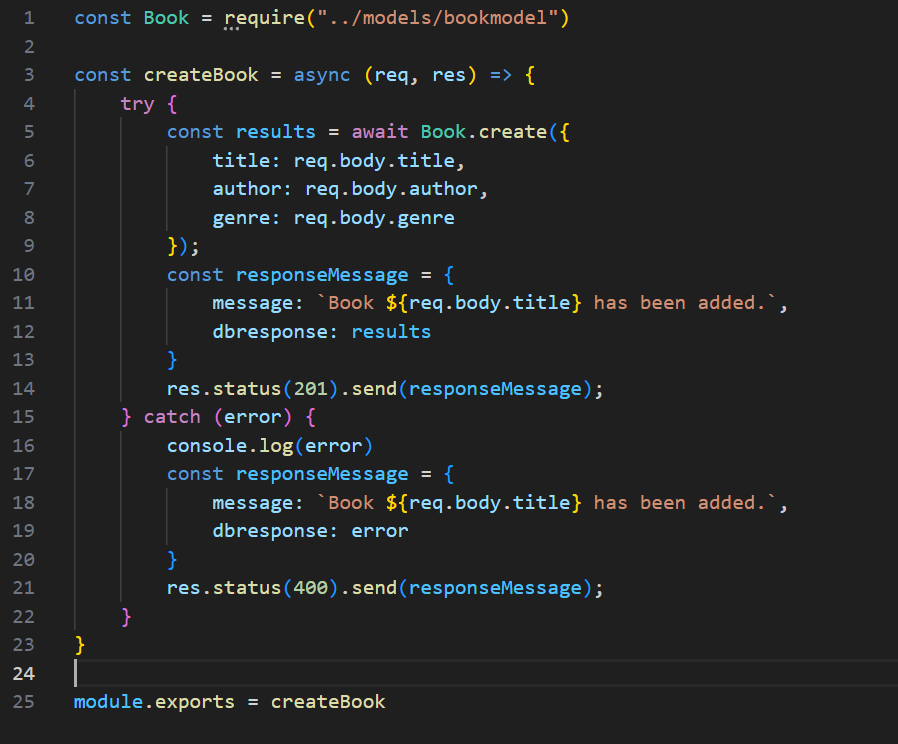Screen dimensions: 898x744
Task: Click the catch keyword
Action: [x=172, y=417]
